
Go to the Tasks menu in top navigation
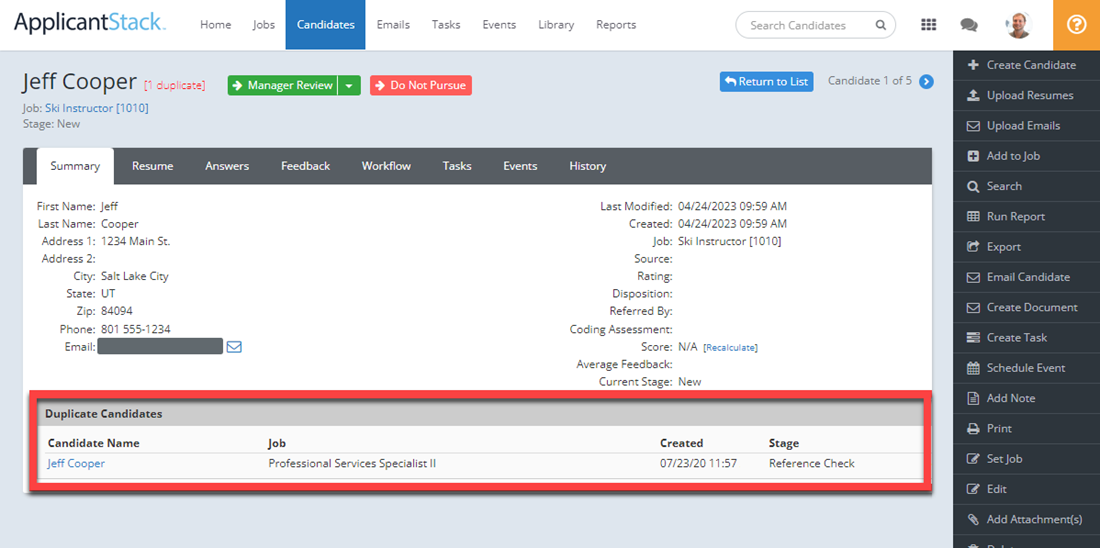(x=446, y=25)
